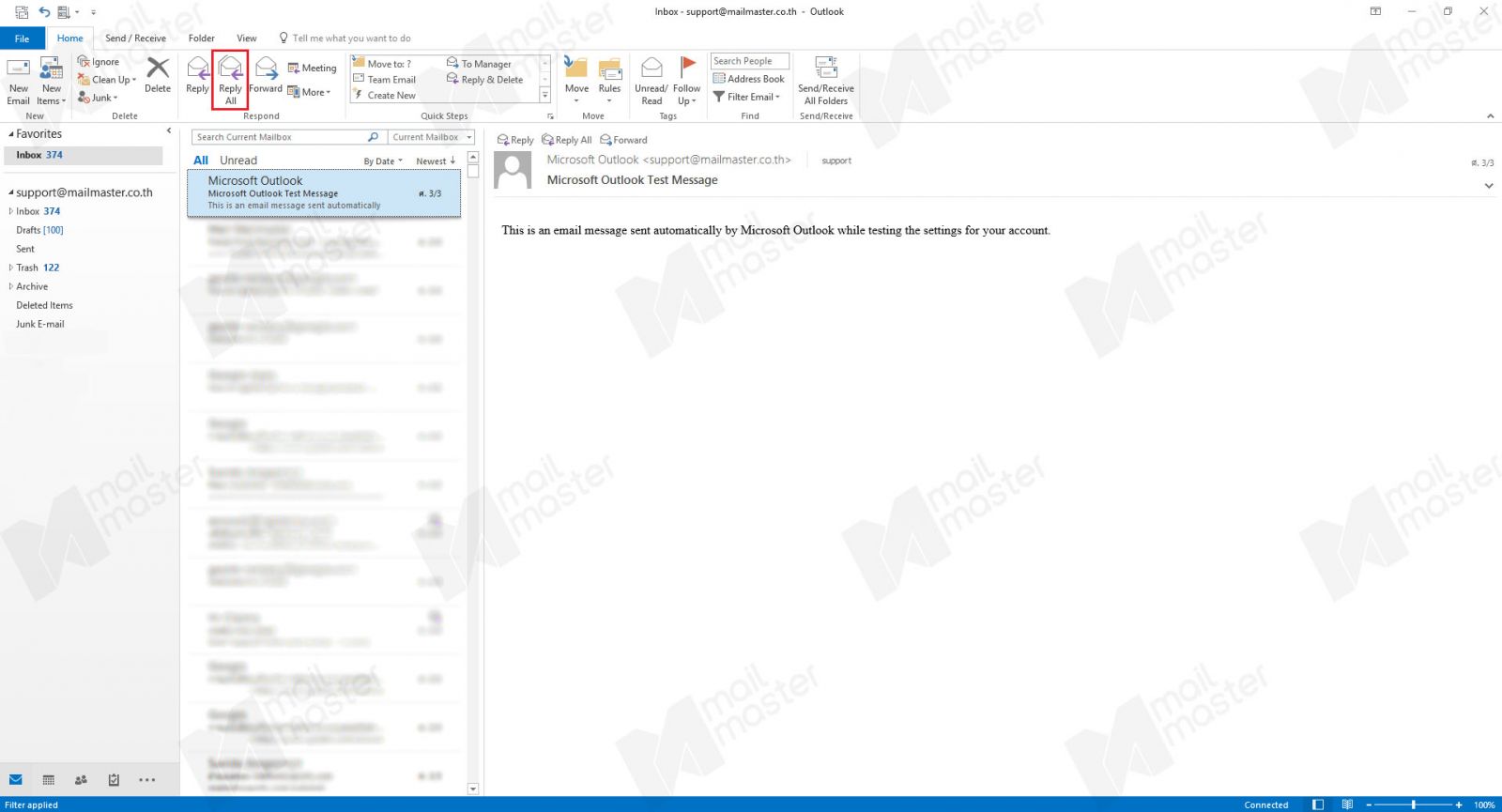
Task: Switch to the View tab
Action: tap(247, 38)
